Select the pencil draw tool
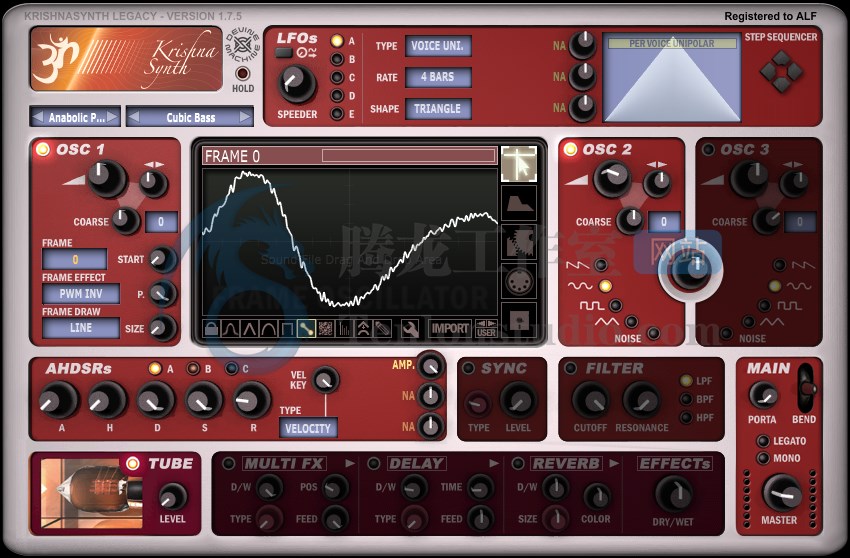This screenshot has height=558, width=850. tap(383, 329)
